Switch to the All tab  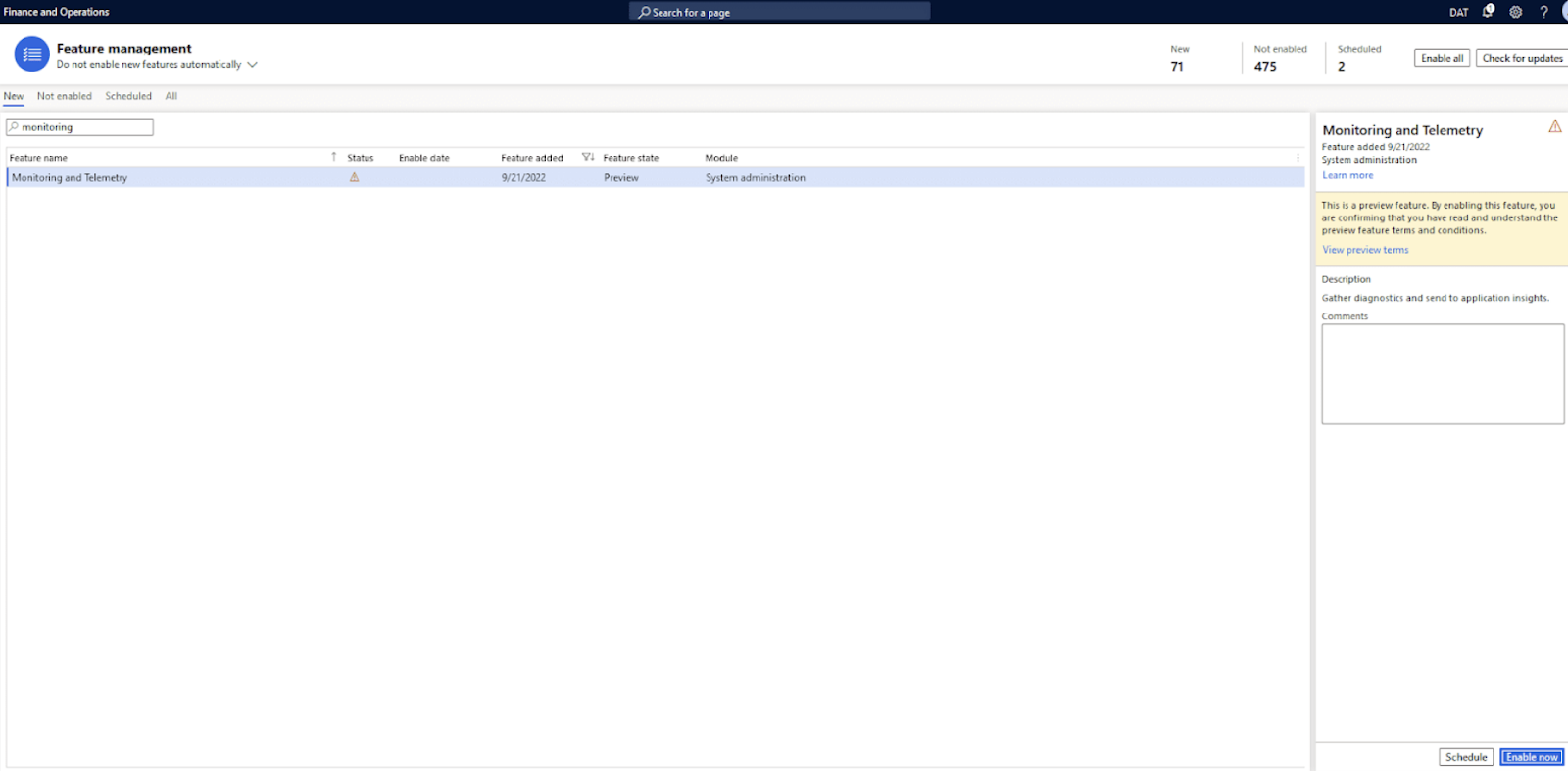point(171,96)
